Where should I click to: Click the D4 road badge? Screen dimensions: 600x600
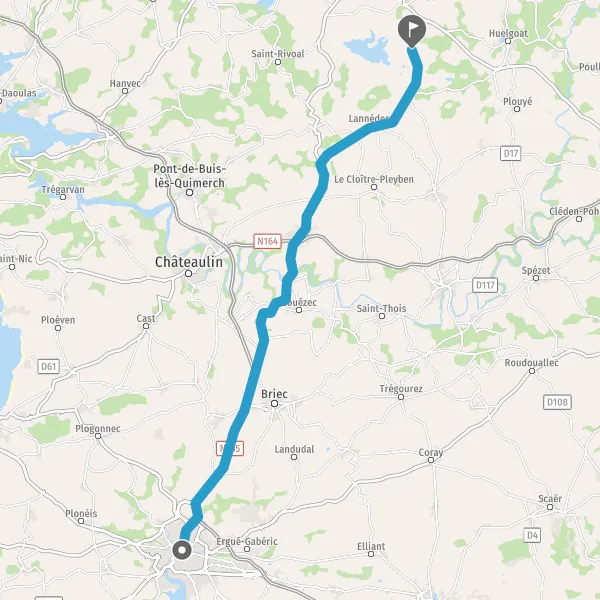coord(532,535)
